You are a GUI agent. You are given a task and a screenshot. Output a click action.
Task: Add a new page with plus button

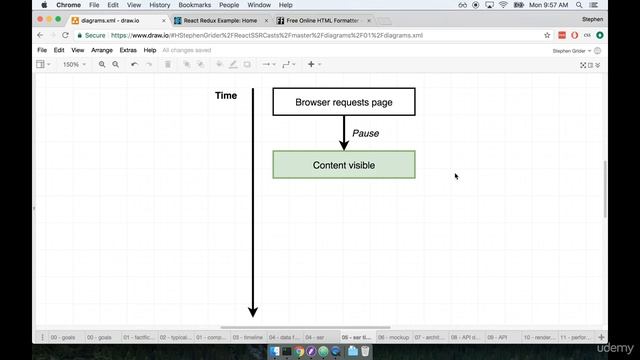click(601, 337)
